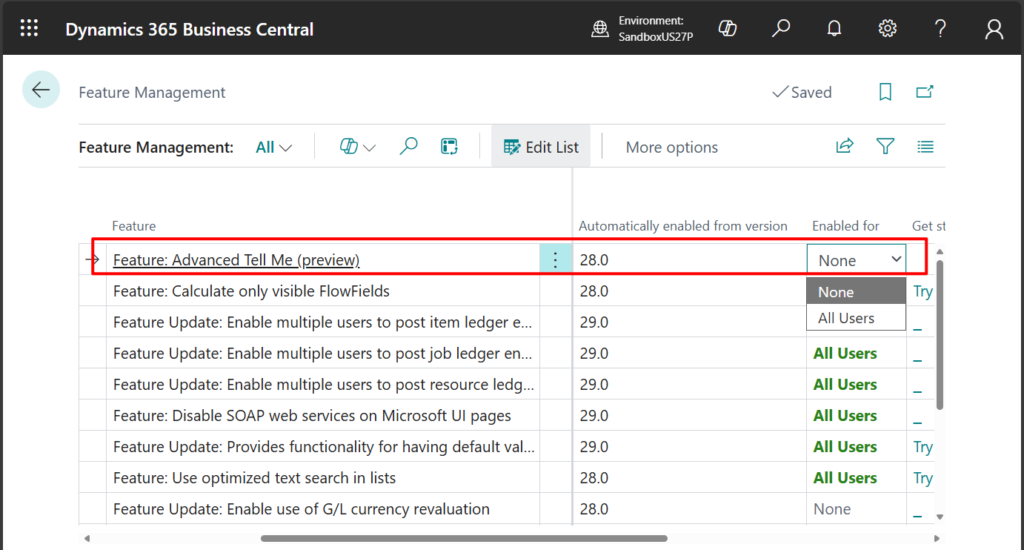Open Feature: Advanced Tell Me (preview) link

[x=236, y=260]
